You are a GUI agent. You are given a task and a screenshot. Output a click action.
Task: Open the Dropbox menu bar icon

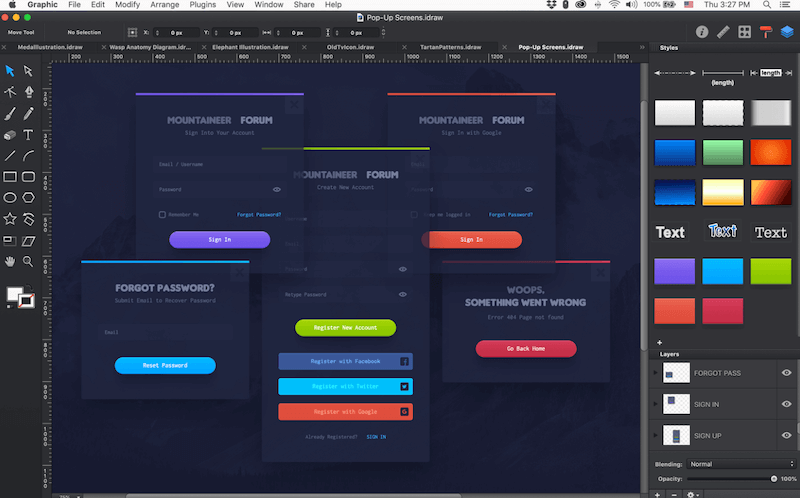coord(551,5)
